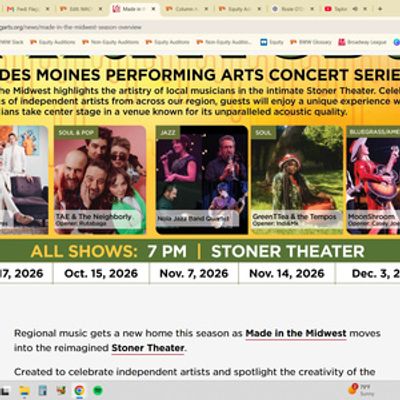Close the 'Made in' tab
Image resolution: width=400 pixels, height=400 pixels.
click(x=154, y=9)
